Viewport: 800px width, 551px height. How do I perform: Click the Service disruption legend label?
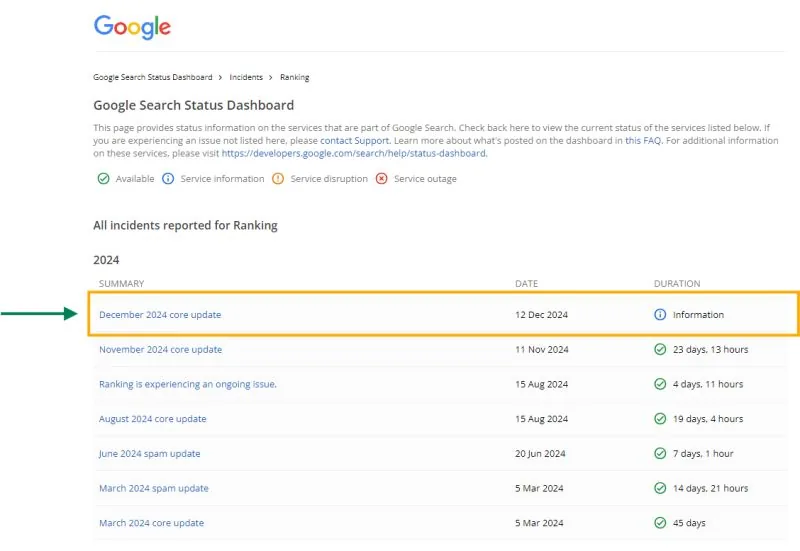[329, 179]
